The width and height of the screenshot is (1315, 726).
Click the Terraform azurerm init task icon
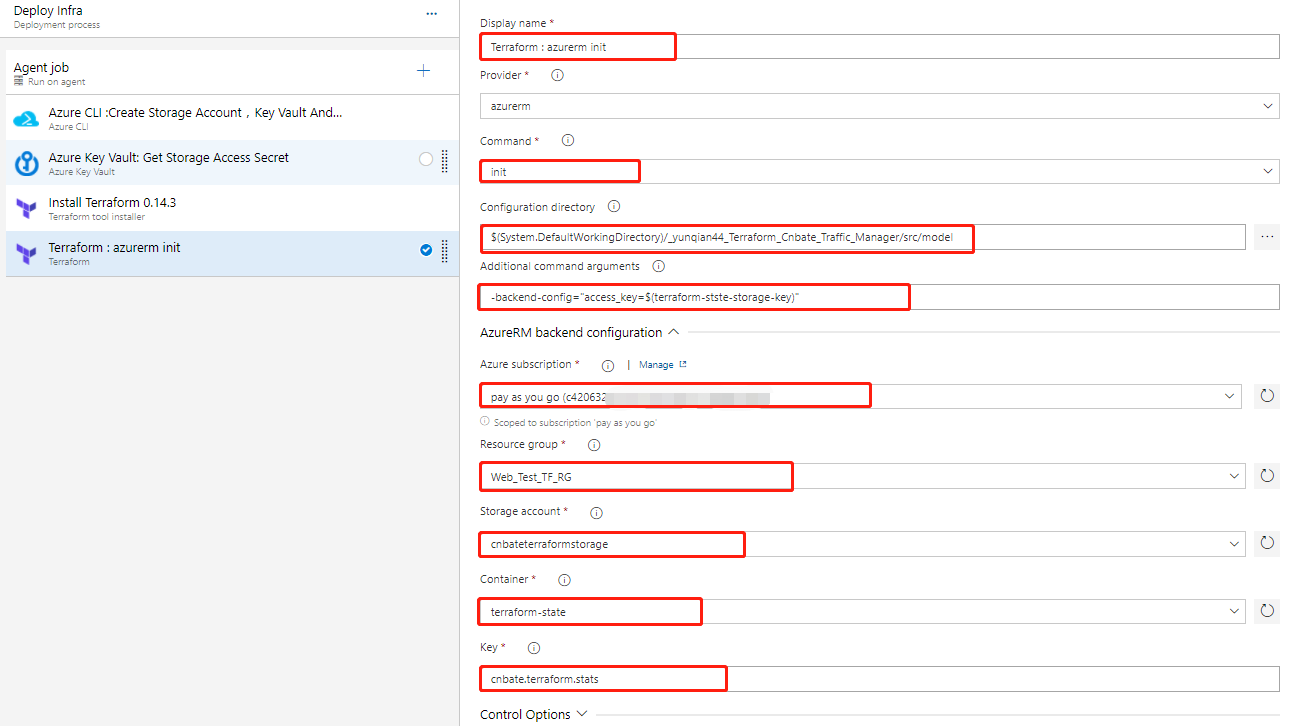(26, 253)
